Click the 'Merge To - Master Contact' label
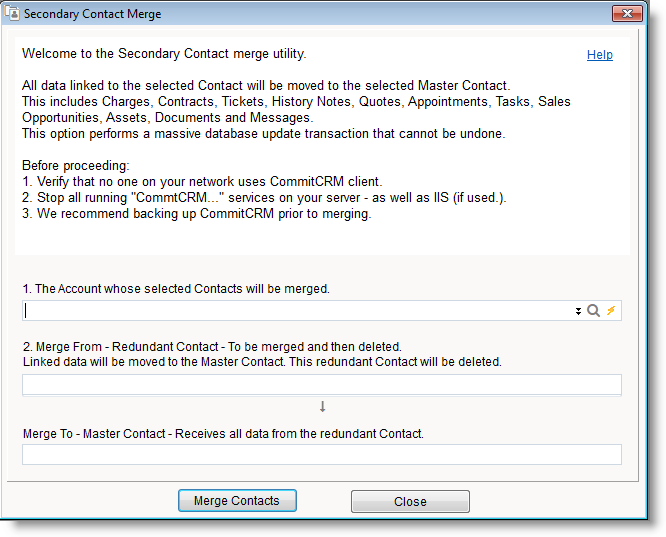The width and height of the screenshot is (666, 537). [x=223, y=434]
